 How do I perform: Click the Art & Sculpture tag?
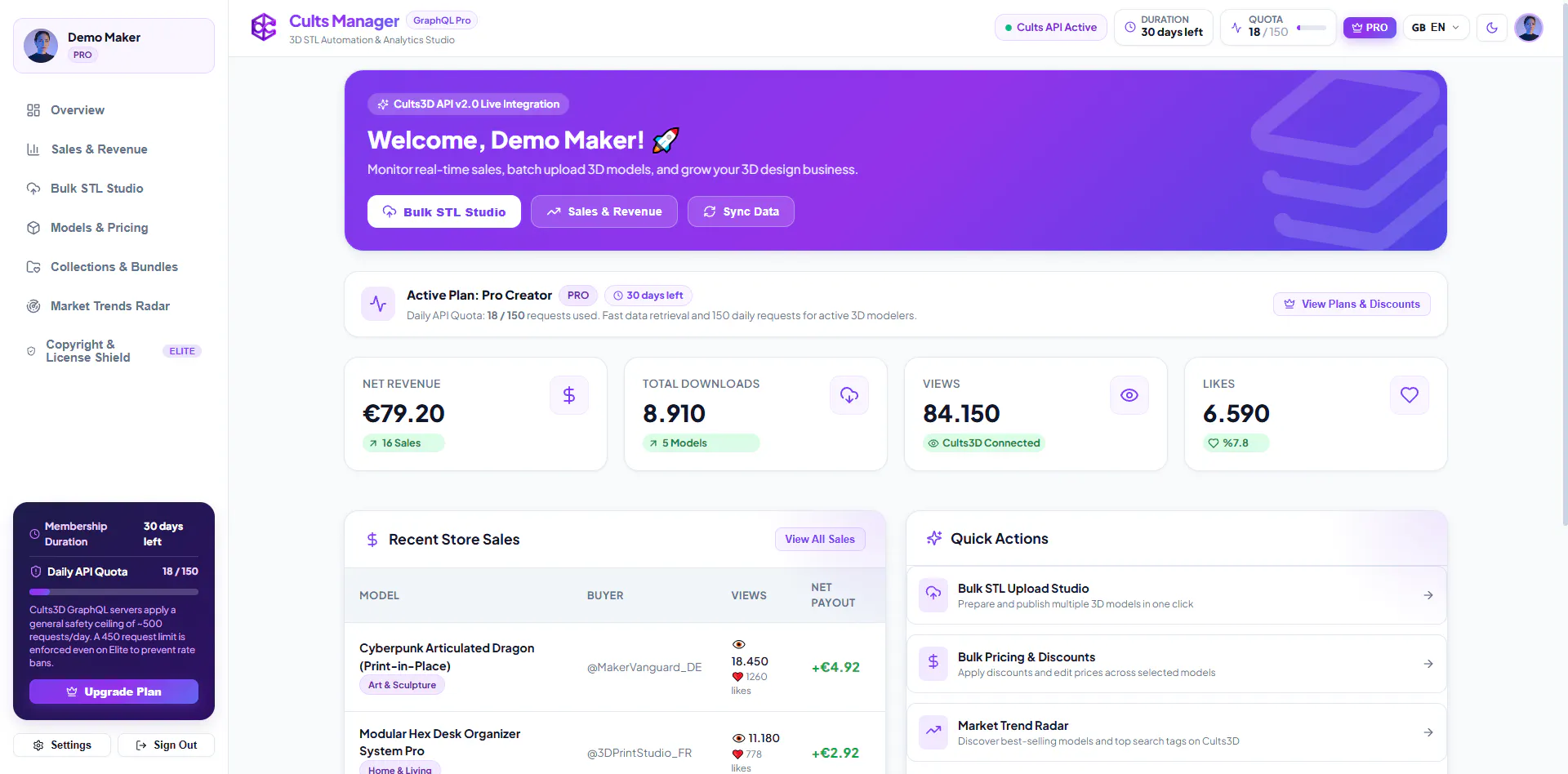coord(402,685)
